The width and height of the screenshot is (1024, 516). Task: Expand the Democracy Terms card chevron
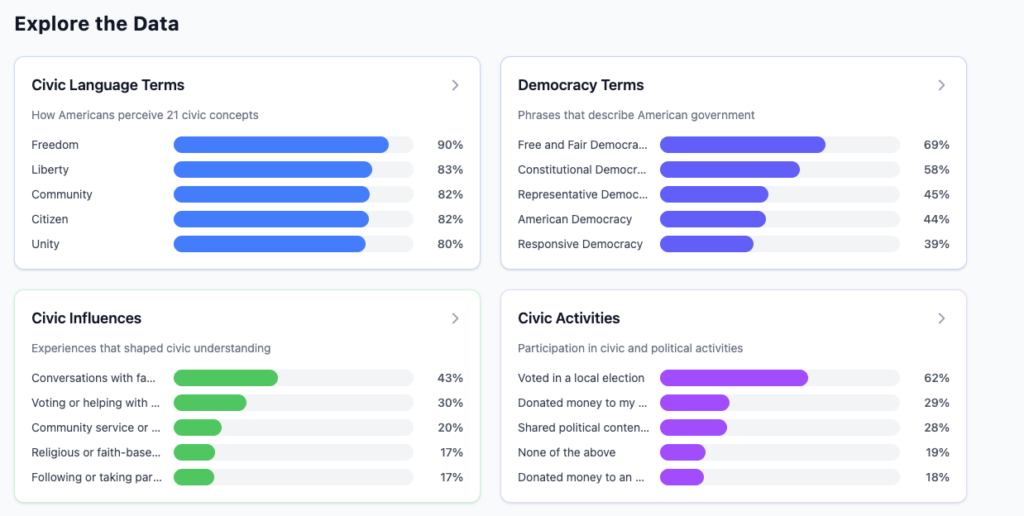tap(941, 85)
